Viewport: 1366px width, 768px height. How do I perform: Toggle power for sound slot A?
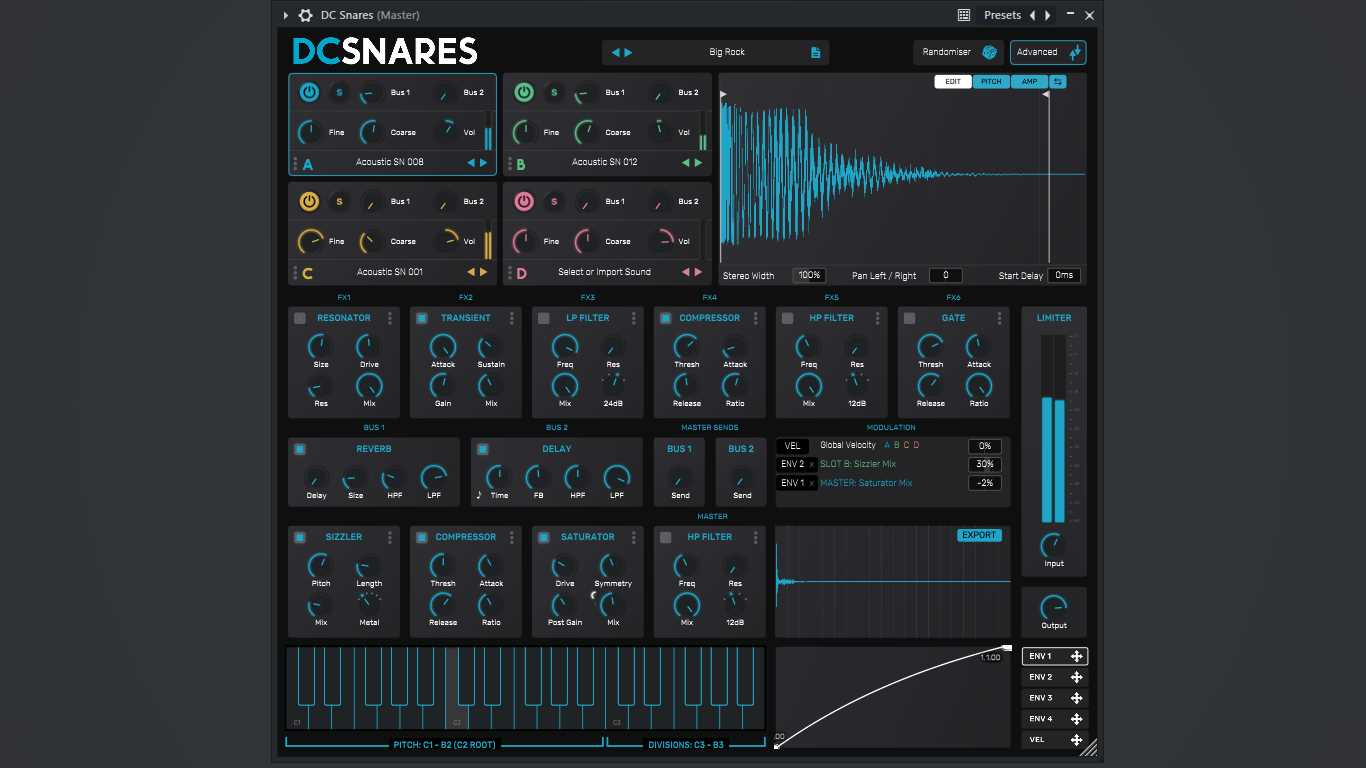[309, 93]
